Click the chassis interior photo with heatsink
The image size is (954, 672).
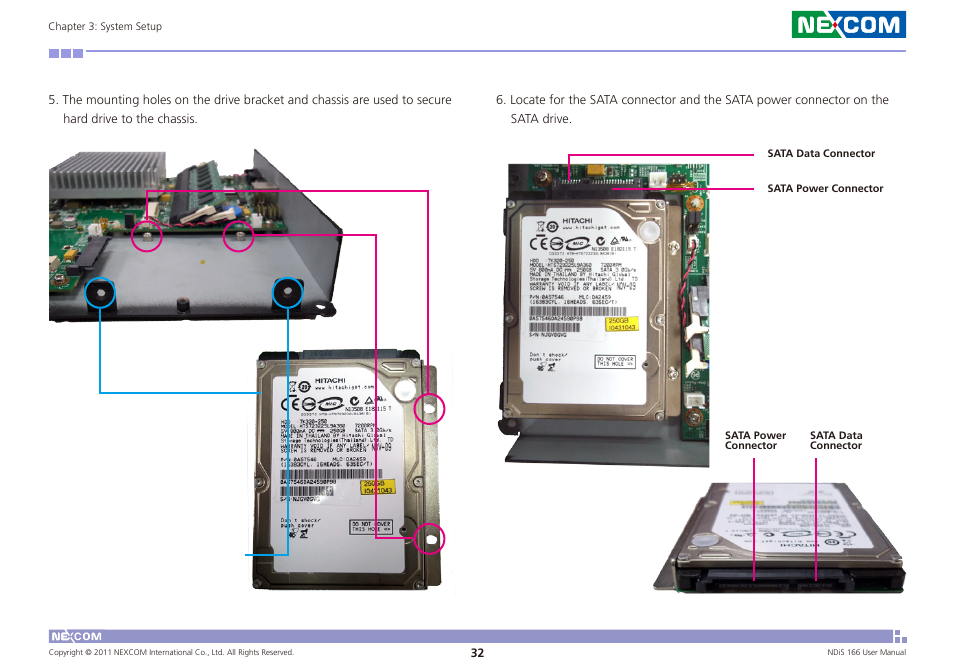pos(195,235)
